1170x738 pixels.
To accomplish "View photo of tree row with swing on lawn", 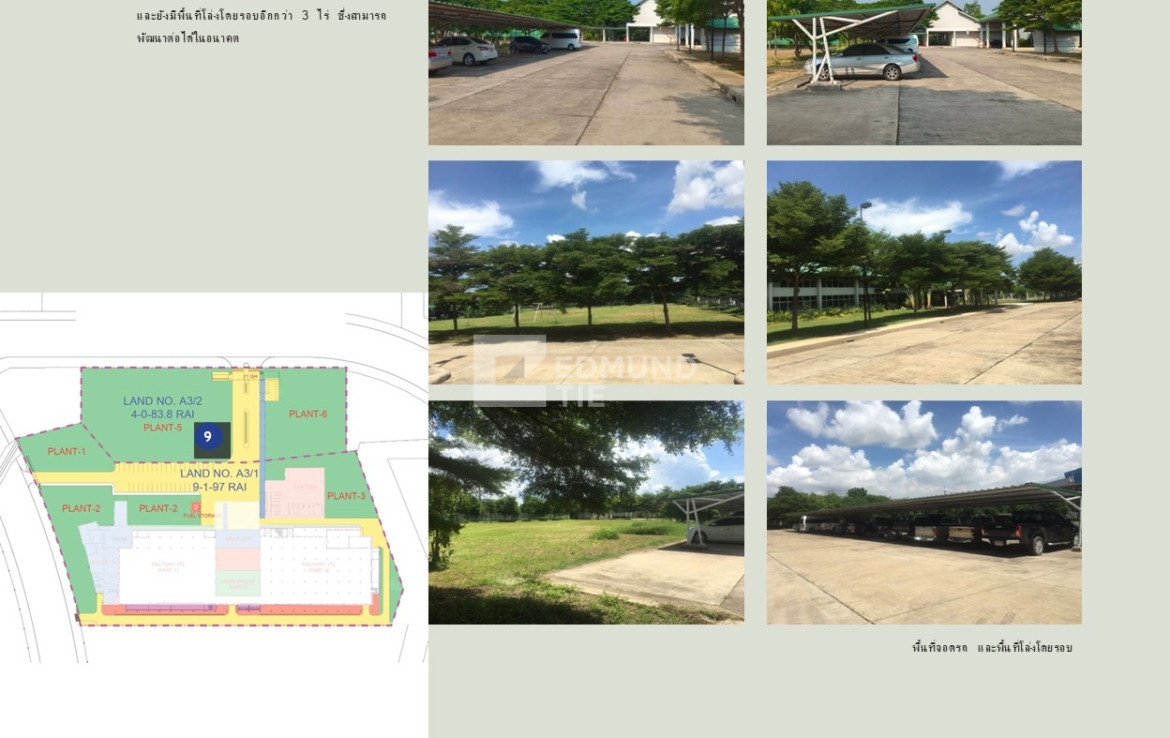I will [x=585, y=272].
